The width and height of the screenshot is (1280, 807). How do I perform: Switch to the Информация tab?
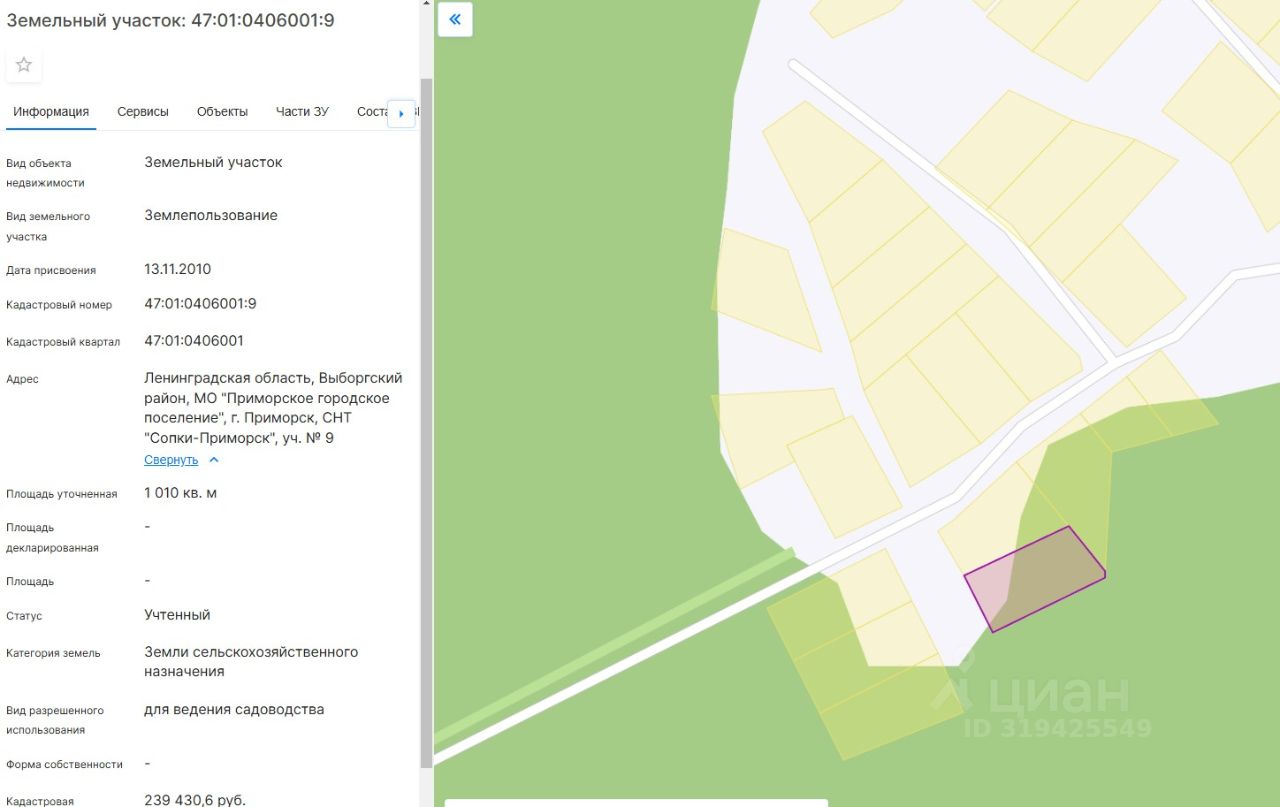pyautogui.click(x=51, y=112)
